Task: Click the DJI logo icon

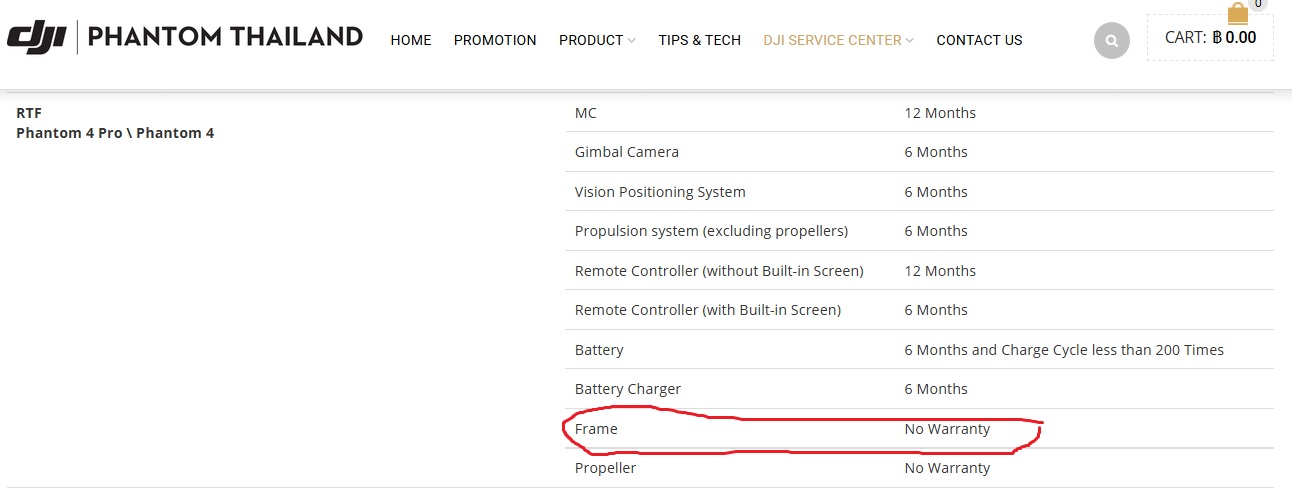Action: [36, 38]
